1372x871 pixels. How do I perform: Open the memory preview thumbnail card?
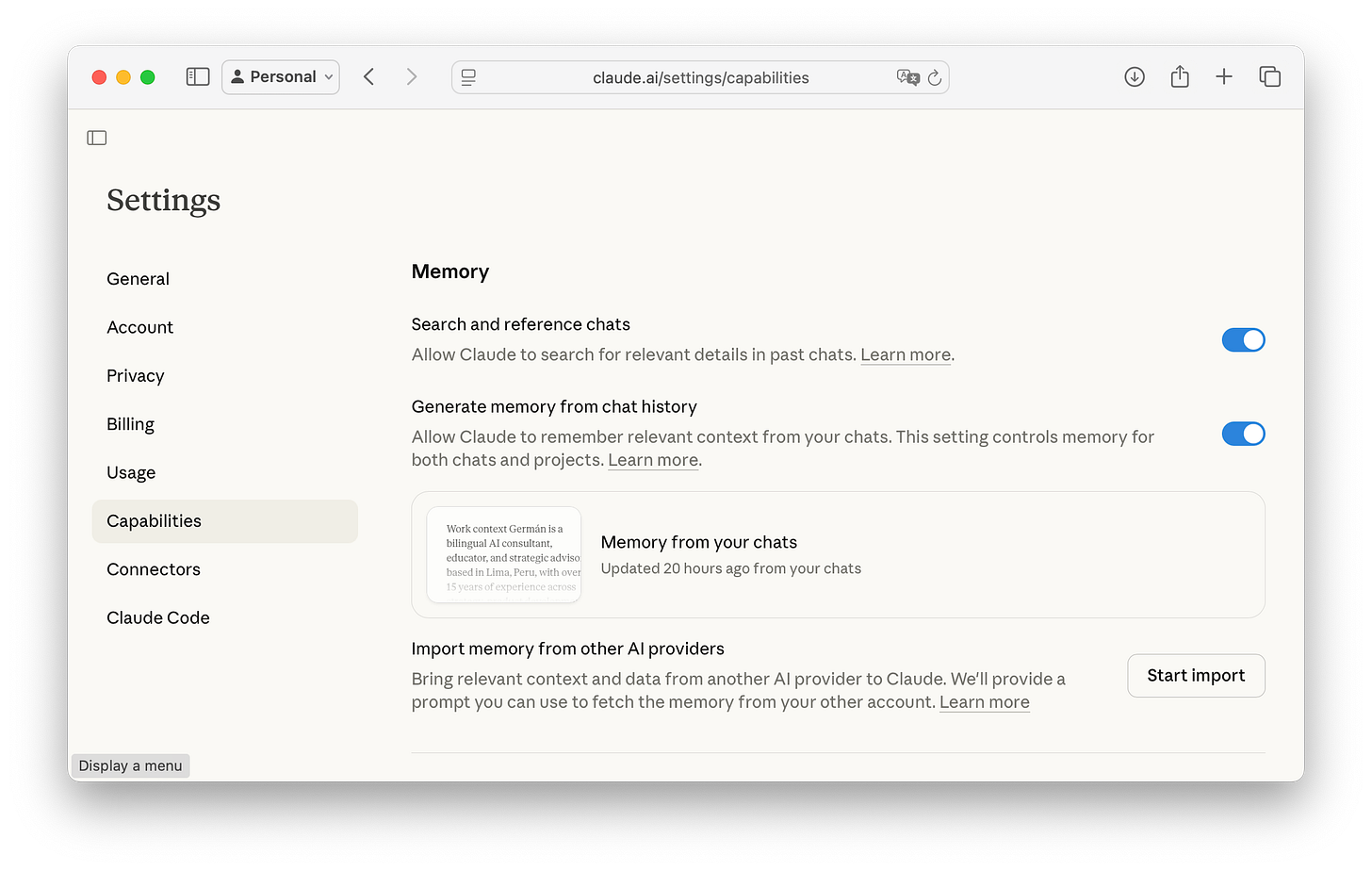[x=504, y=555]
